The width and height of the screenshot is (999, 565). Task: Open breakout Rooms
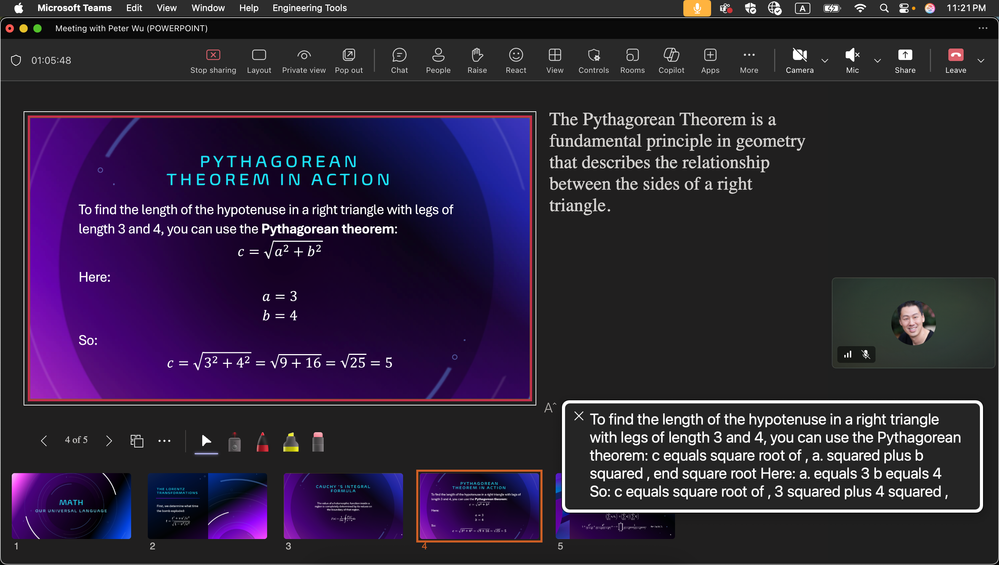633,61
